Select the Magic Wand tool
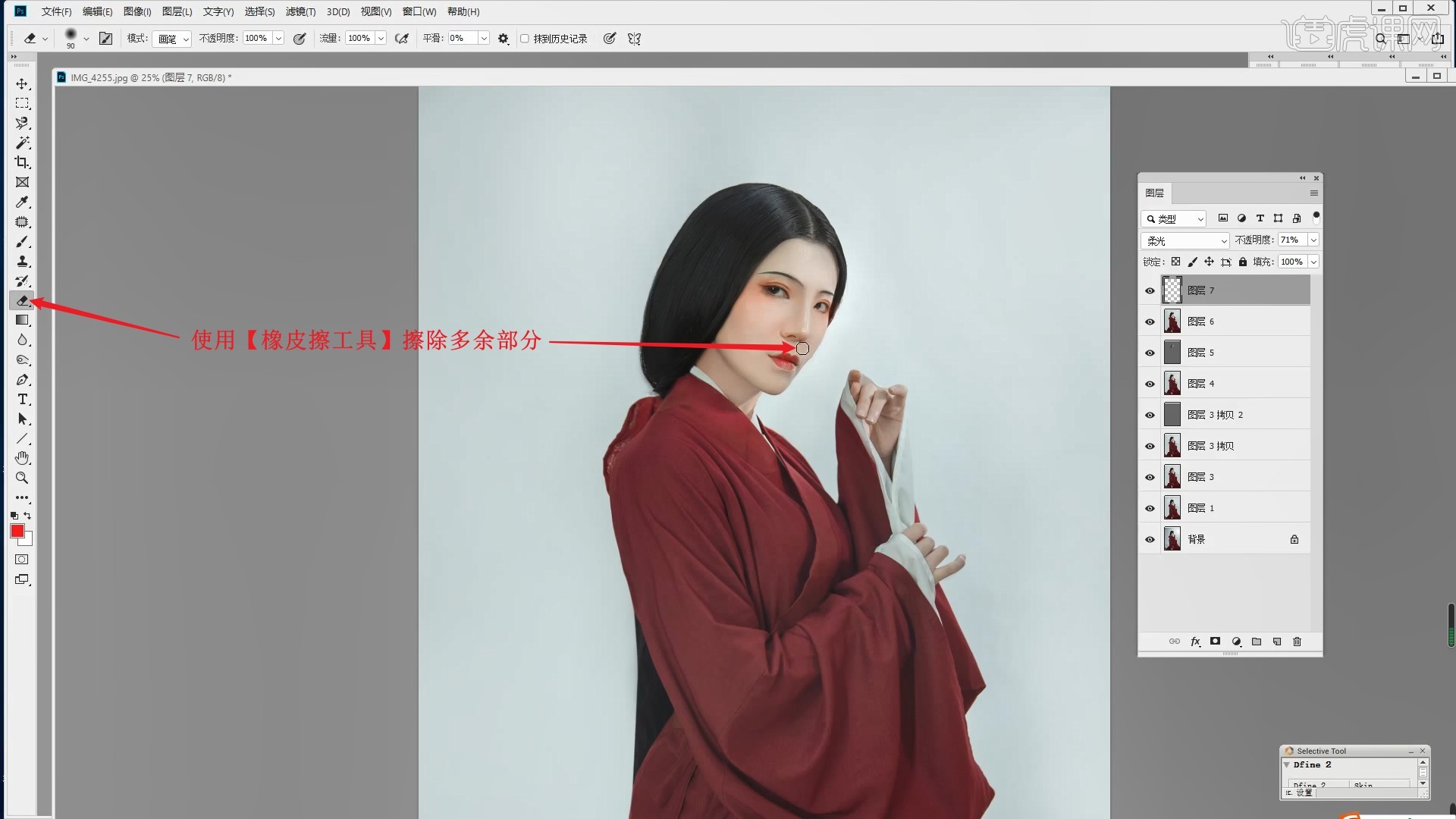 [22, 143]
